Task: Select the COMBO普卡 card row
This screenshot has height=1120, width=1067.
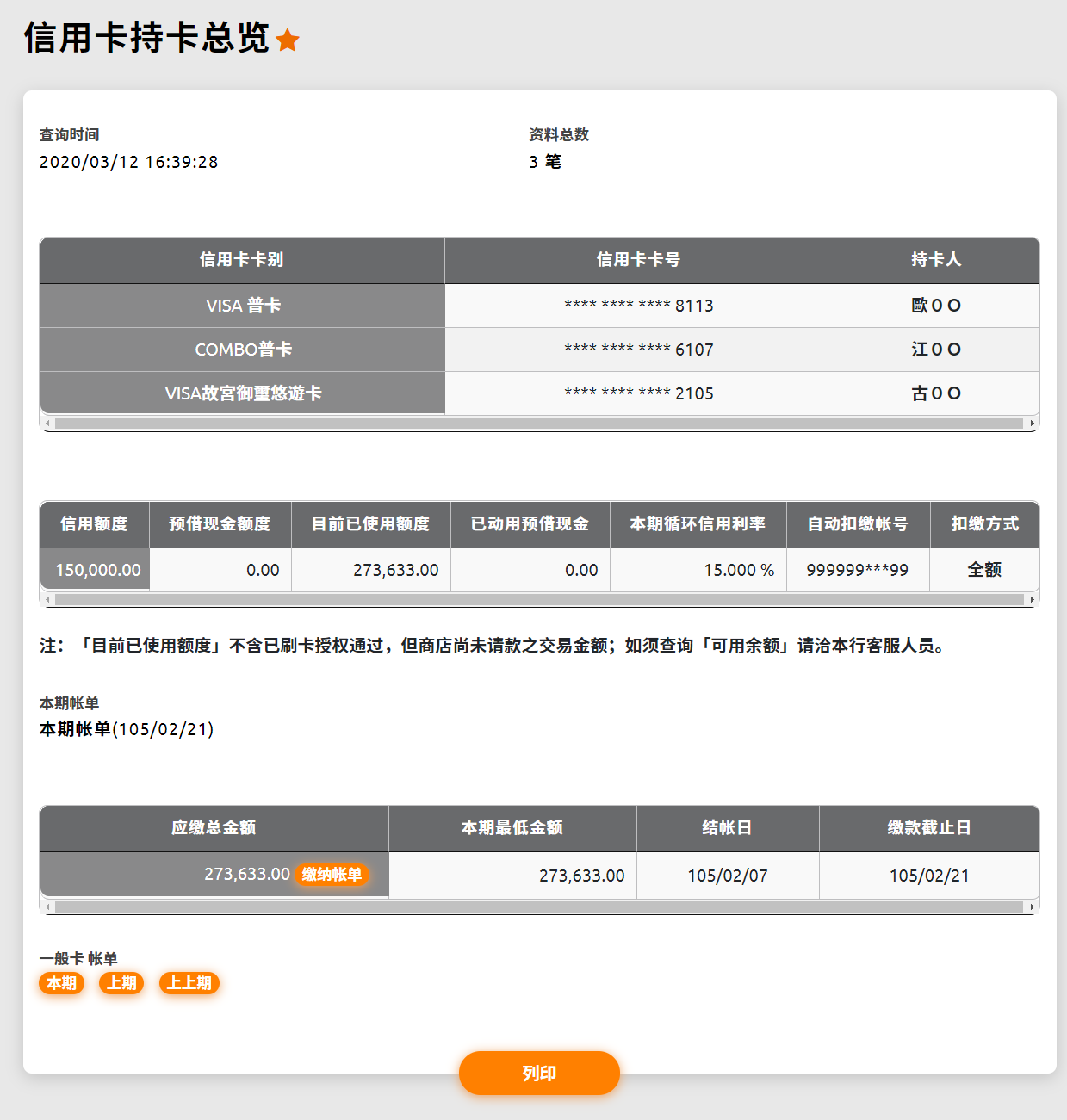Action: pos(243,350)
